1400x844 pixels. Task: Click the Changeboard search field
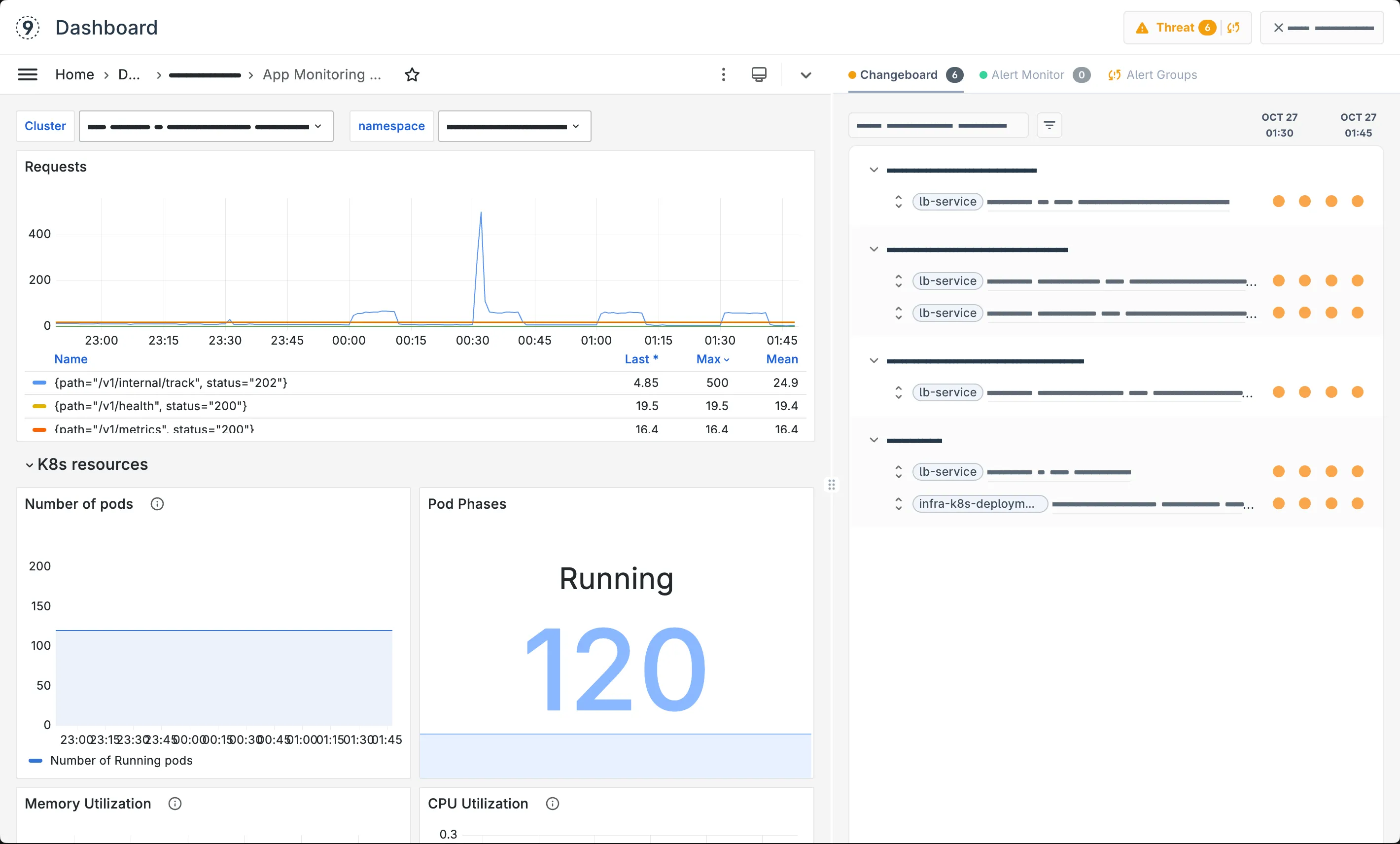coord(938,125)
